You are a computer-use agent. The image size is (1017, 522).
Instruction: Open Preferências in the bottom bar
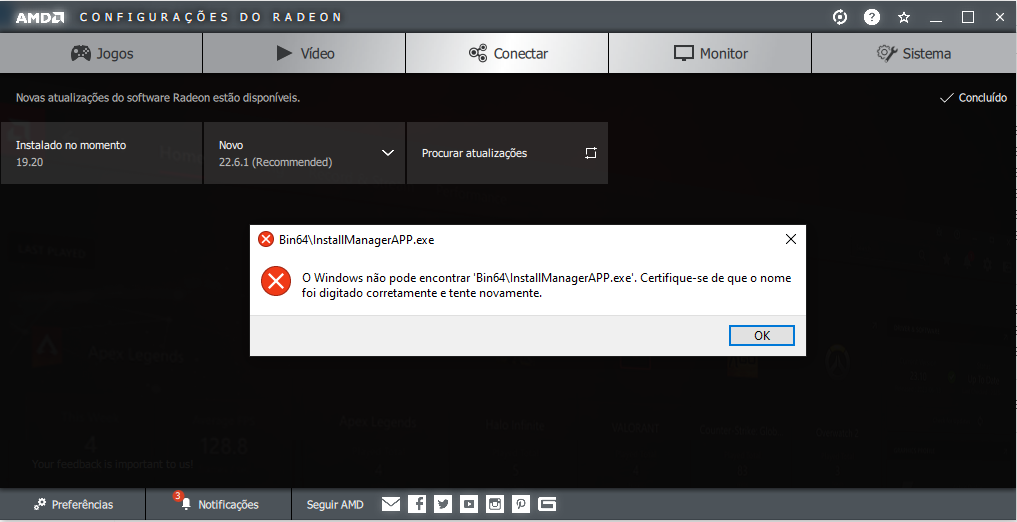[x=73, y=504]
